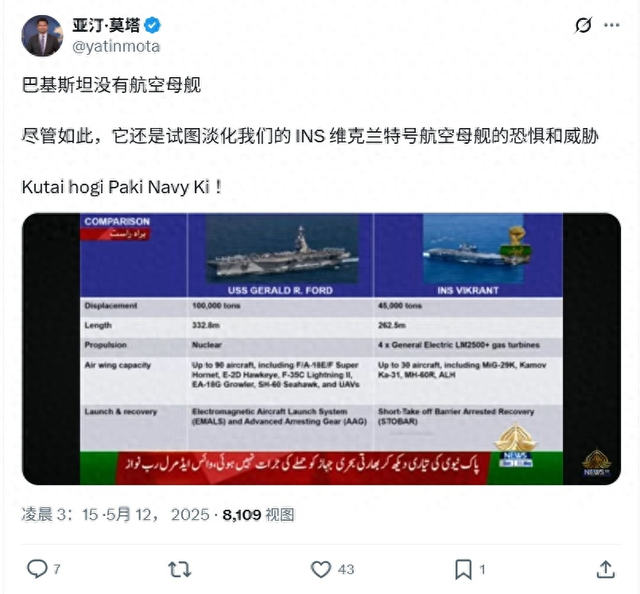
Task: Click the post timestamp 5月 12, 2025
Action: point(158,514)
